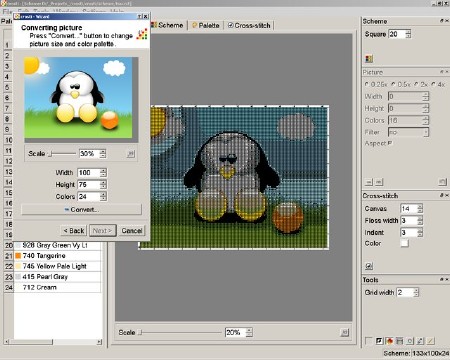This screenshot has width=450, height=360.
Task: Select the 4x radio button
Action: pos(434,84)
